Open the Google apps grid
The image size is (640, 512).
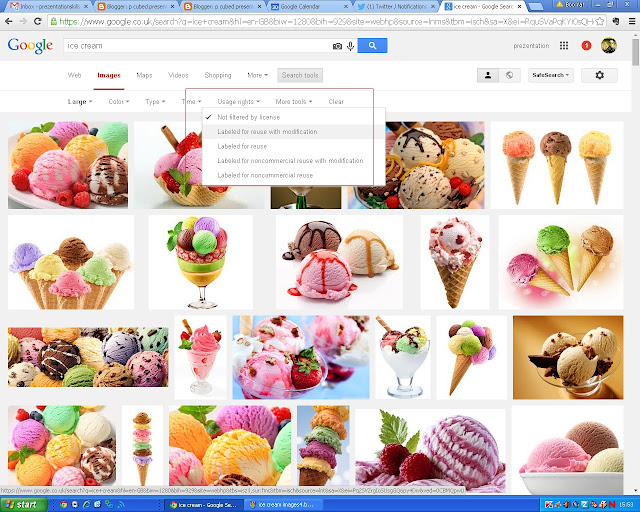(564, 45)
